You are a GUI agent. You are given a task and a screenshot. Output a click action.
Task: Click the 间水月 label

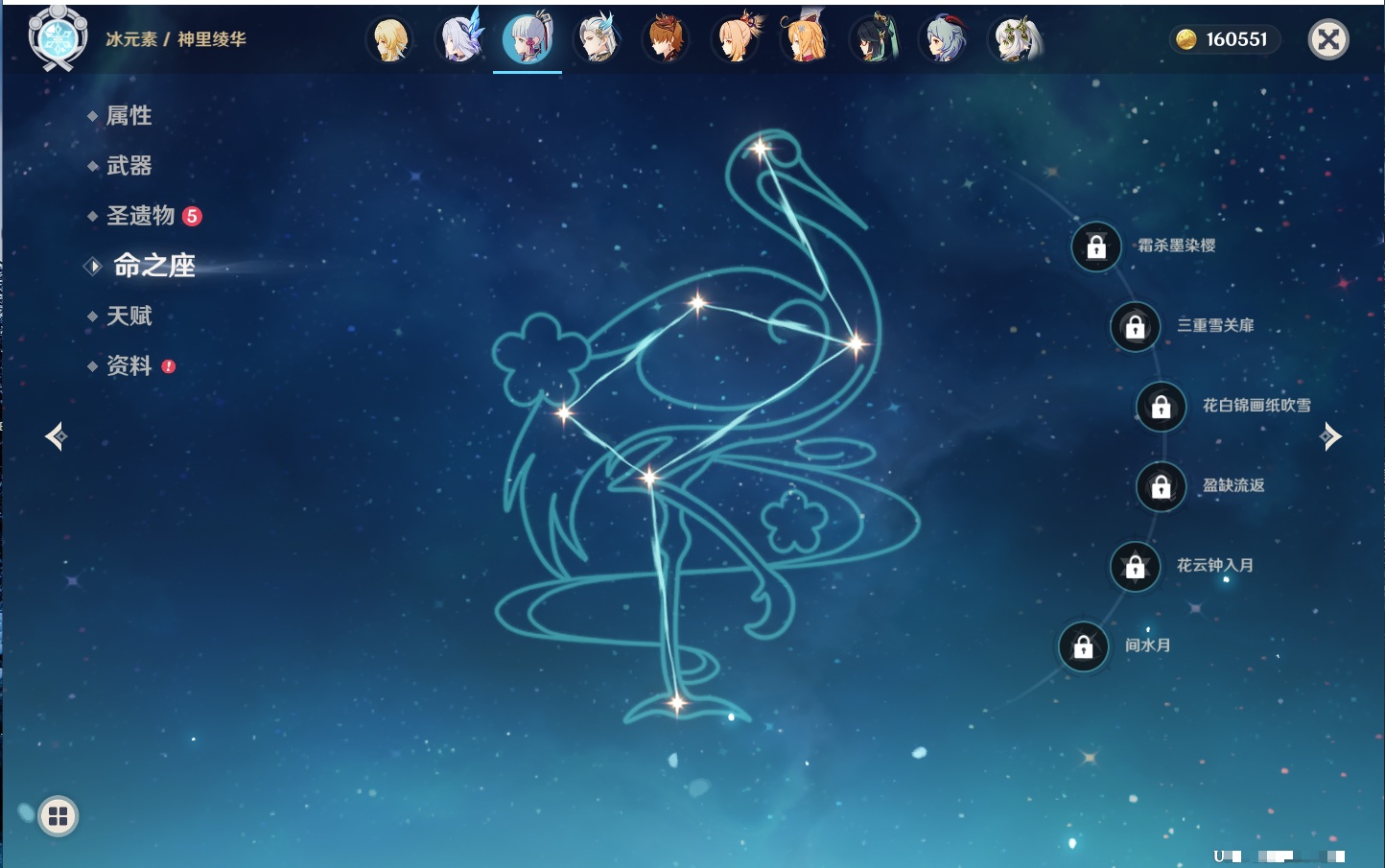1148,645
